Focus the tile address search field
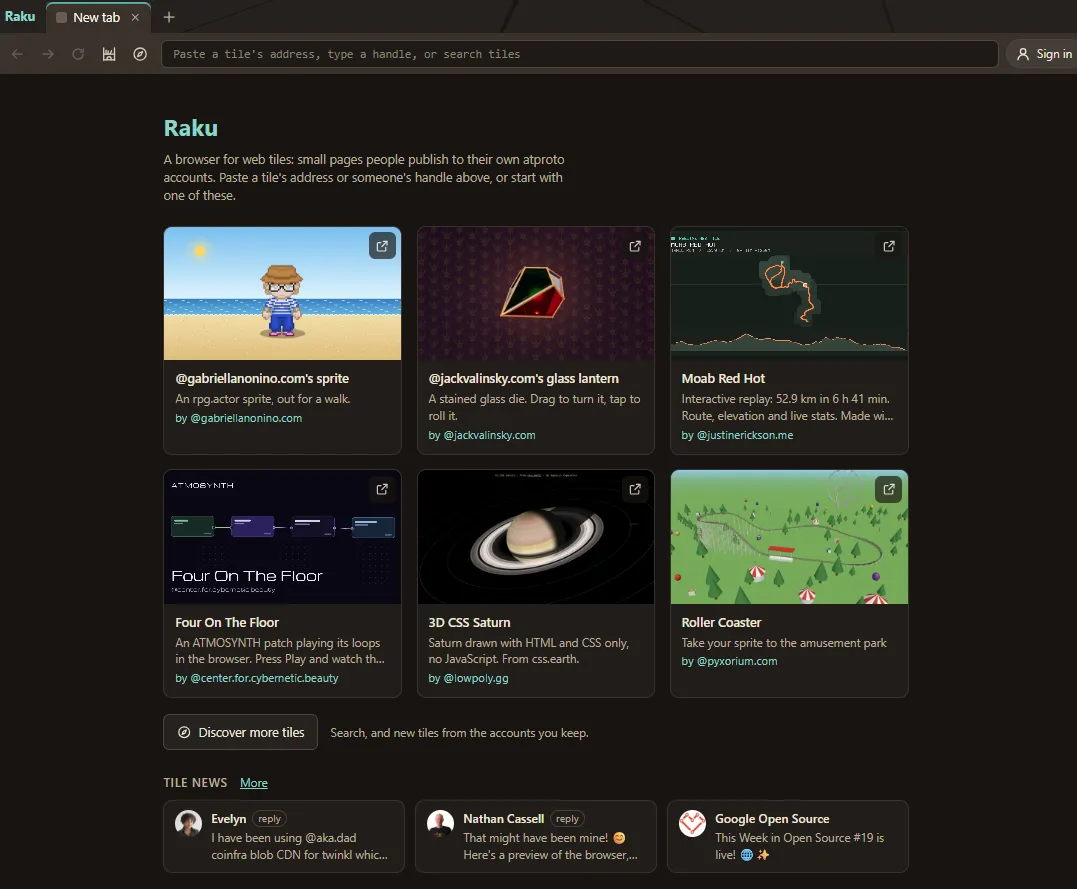The height and width of the screenshot is (889, 1077). (x=580, y=54)
